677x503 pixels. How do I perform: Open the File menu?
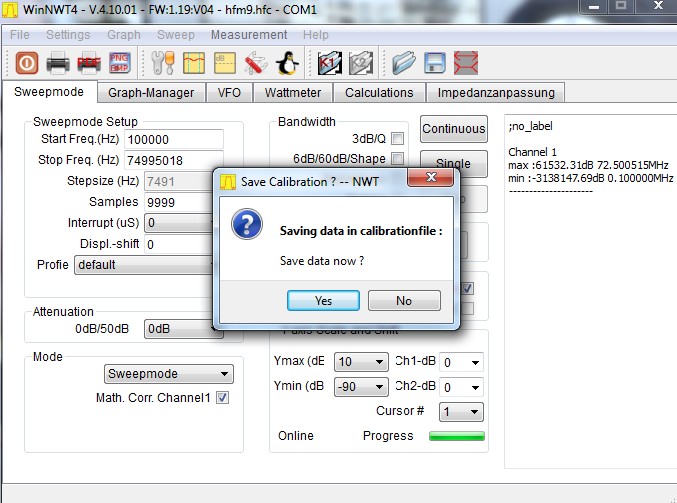click(20, 35)
